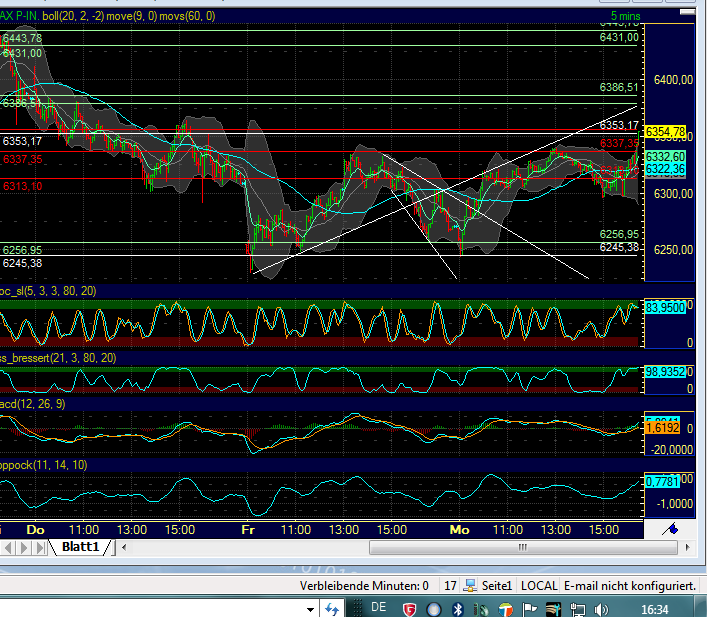Open volume speaker tray icon
Viewport: 707px width, 617px height.
(x=601, y=610)
